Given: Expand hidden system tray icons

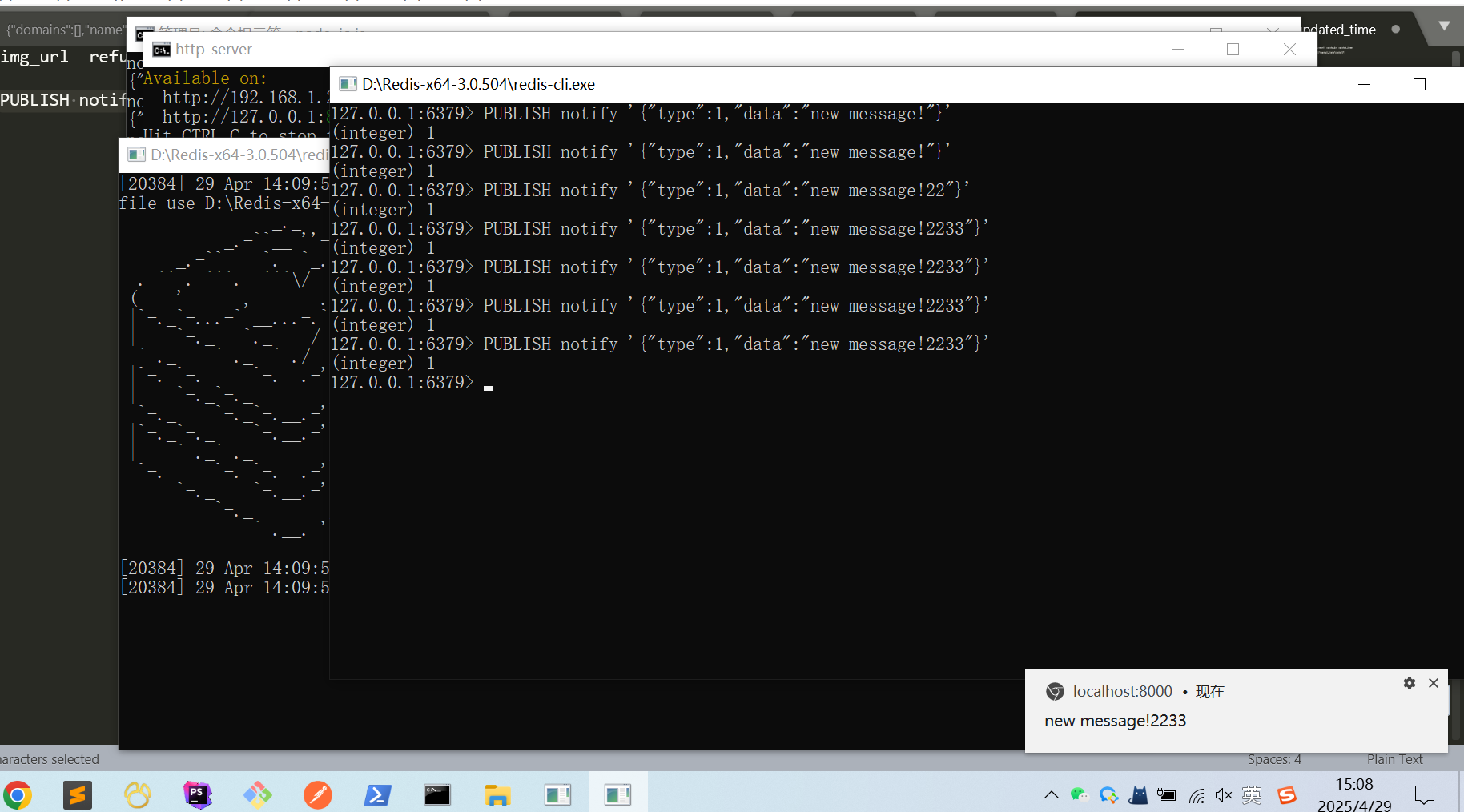Looking at the screenshot, I should click(x=1051, y=795).
